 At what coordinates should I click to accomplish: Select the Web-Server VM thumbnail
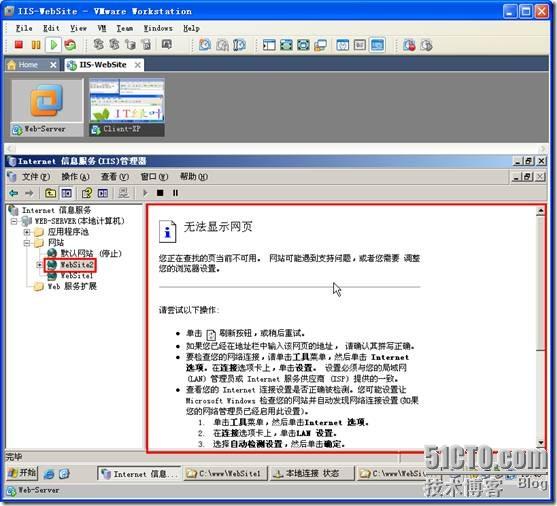coord(47,108)
